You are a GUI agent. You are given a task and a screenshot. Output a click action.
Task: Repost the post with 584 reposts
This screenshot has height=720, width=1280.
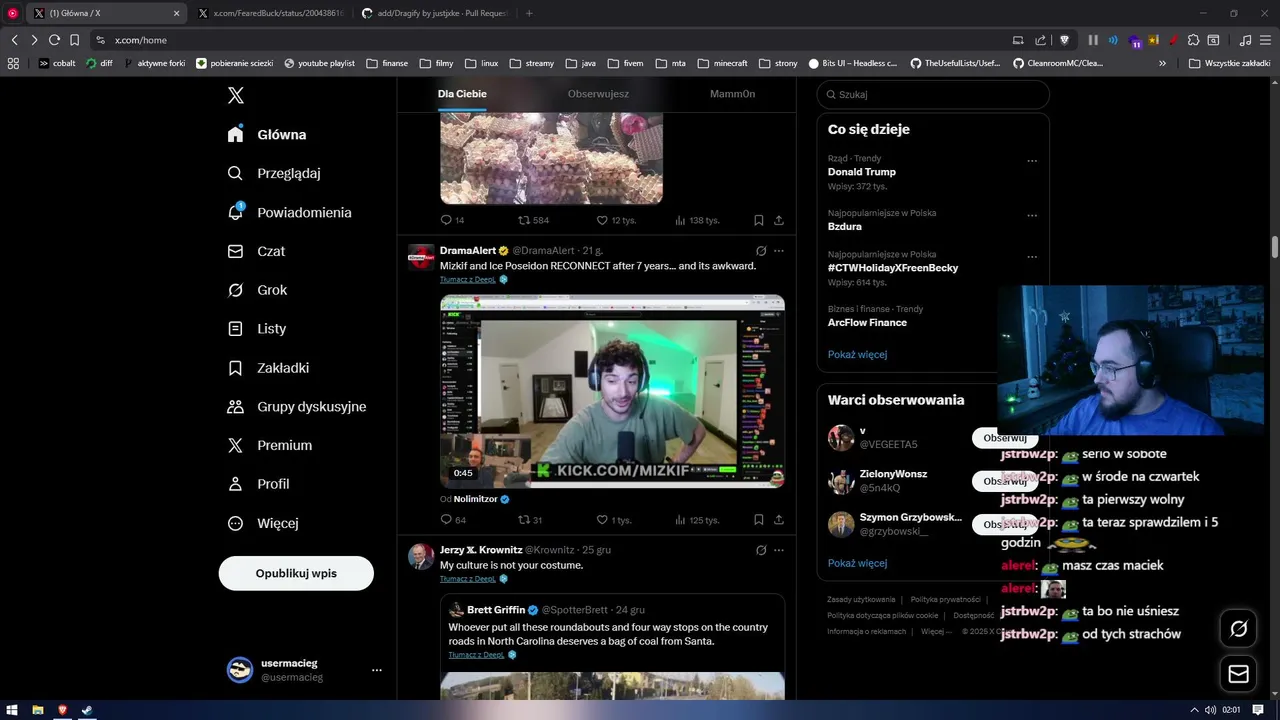533,220
